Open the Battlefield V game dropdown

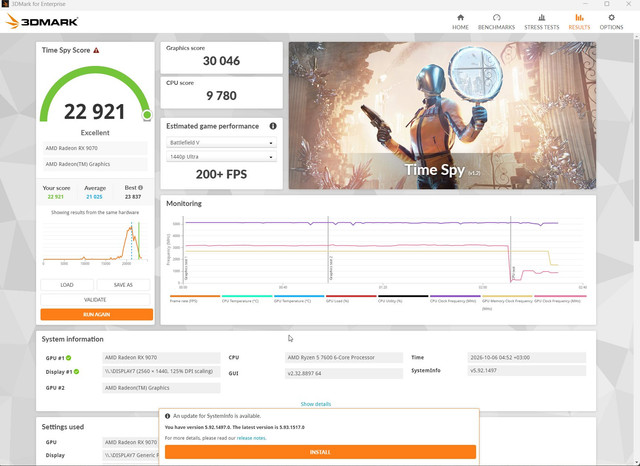coord(221,143)
